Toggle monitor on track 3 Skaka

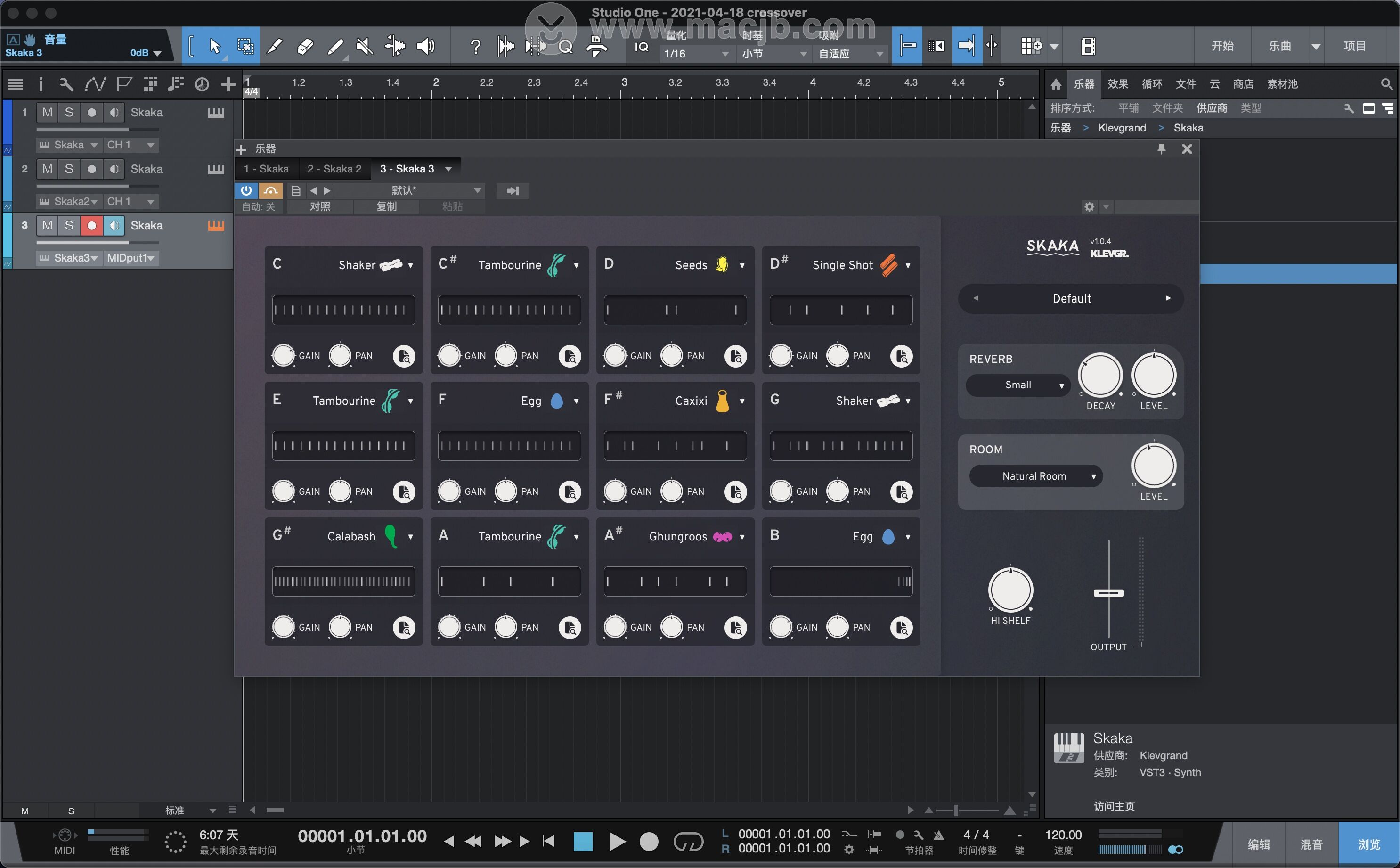114,226
